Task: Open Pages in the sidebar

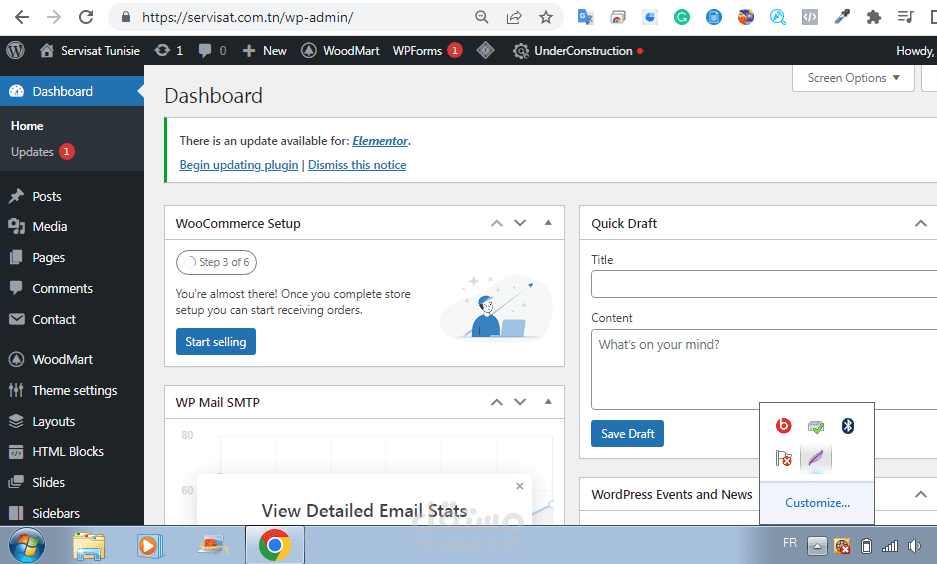Action: 48,258
